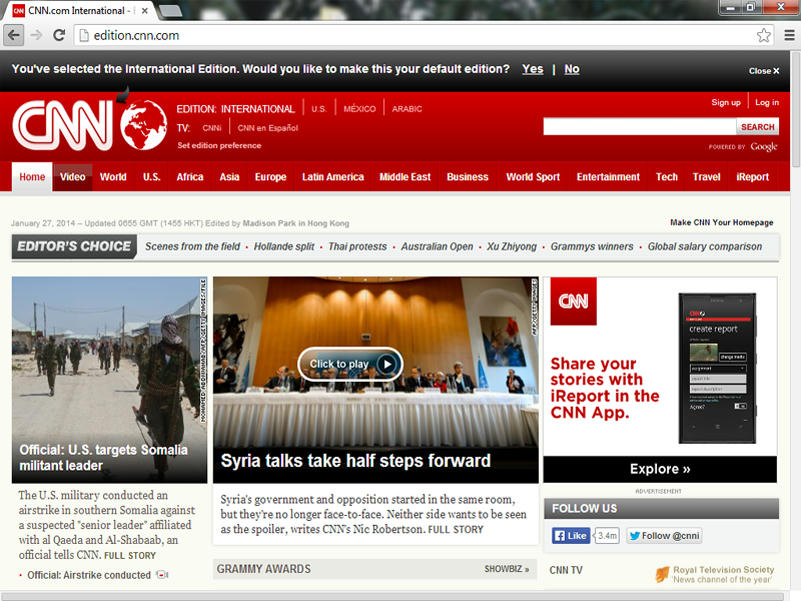Open the Business section
The height and width of the screenshot is (601, 801).
[x=467, y=177]
